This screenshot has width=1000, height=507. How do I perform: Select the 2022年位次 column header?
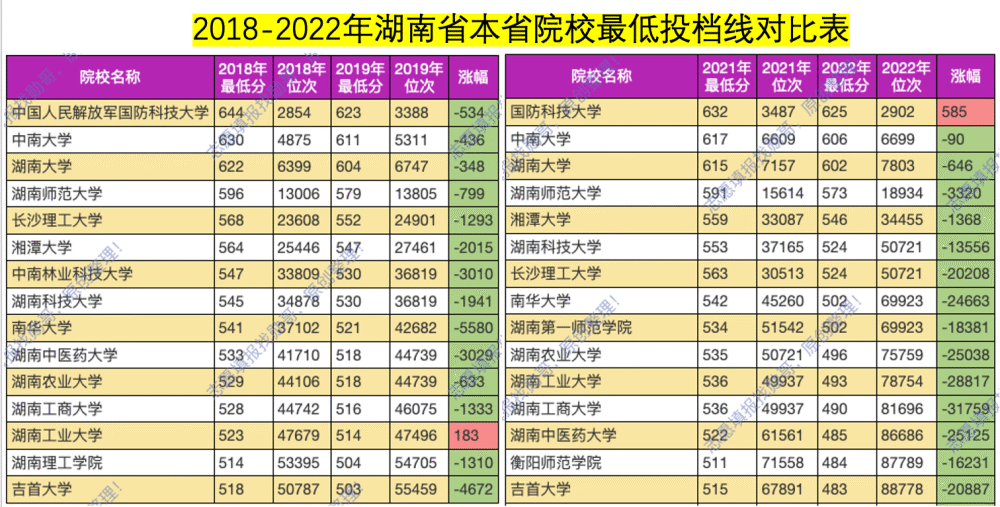tap(906, 77)
